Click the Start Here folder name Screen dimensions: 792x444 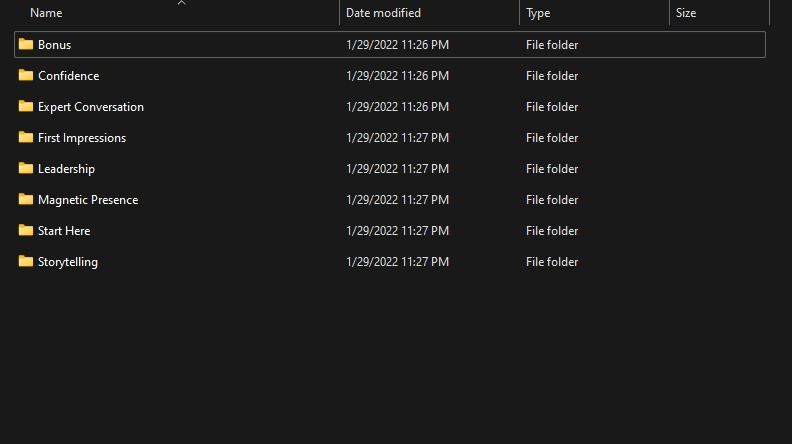(x=64, y=231)
